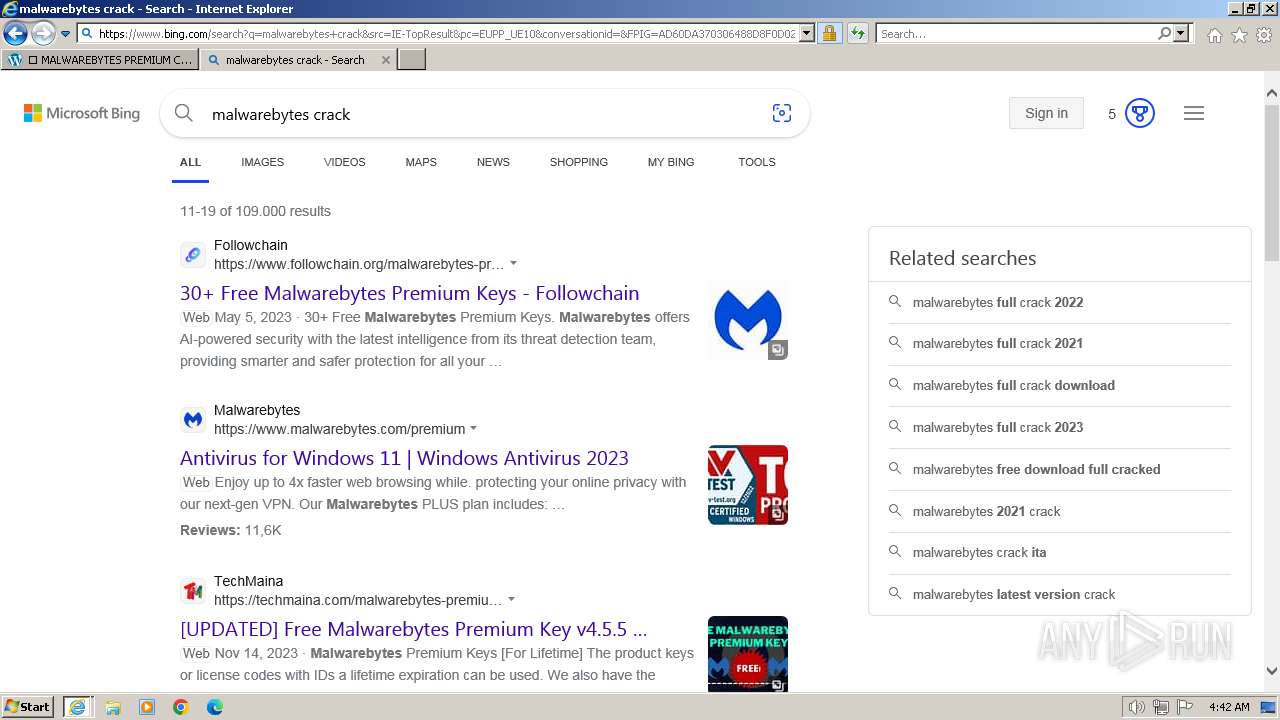1280x720 pixels.
Task: Select the ALL results tab
Action: click(190, 162)
